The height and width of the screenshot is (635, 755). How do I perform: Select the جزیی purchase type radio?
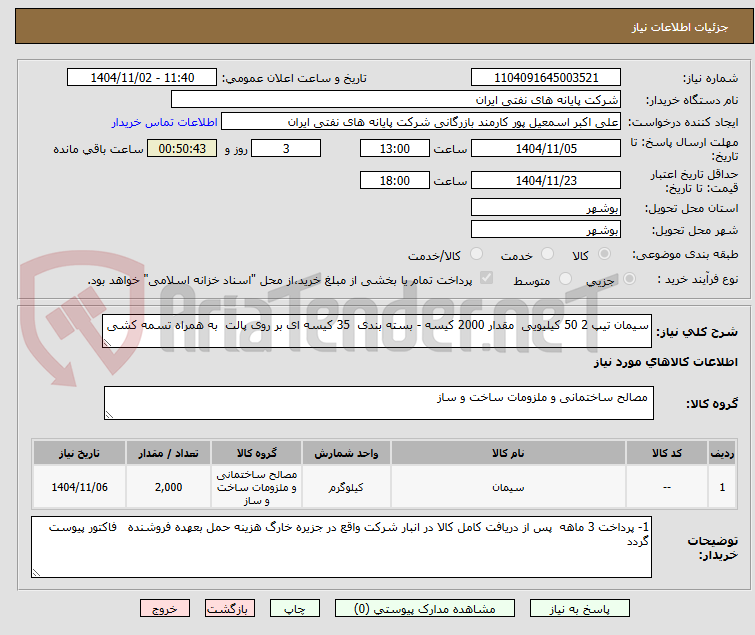point(629,279)
